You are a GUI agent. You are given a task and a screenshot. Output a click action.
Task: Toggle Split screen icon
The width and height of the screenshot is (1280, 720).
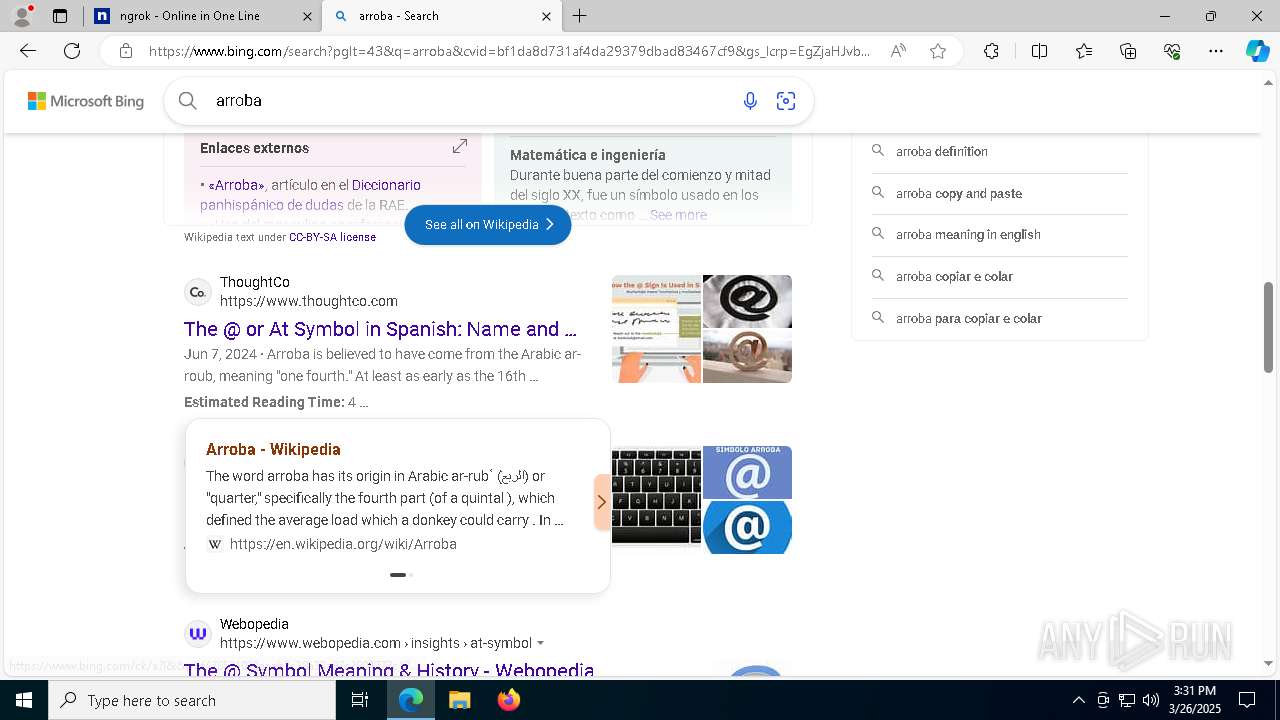click(x=1039, y=51)
